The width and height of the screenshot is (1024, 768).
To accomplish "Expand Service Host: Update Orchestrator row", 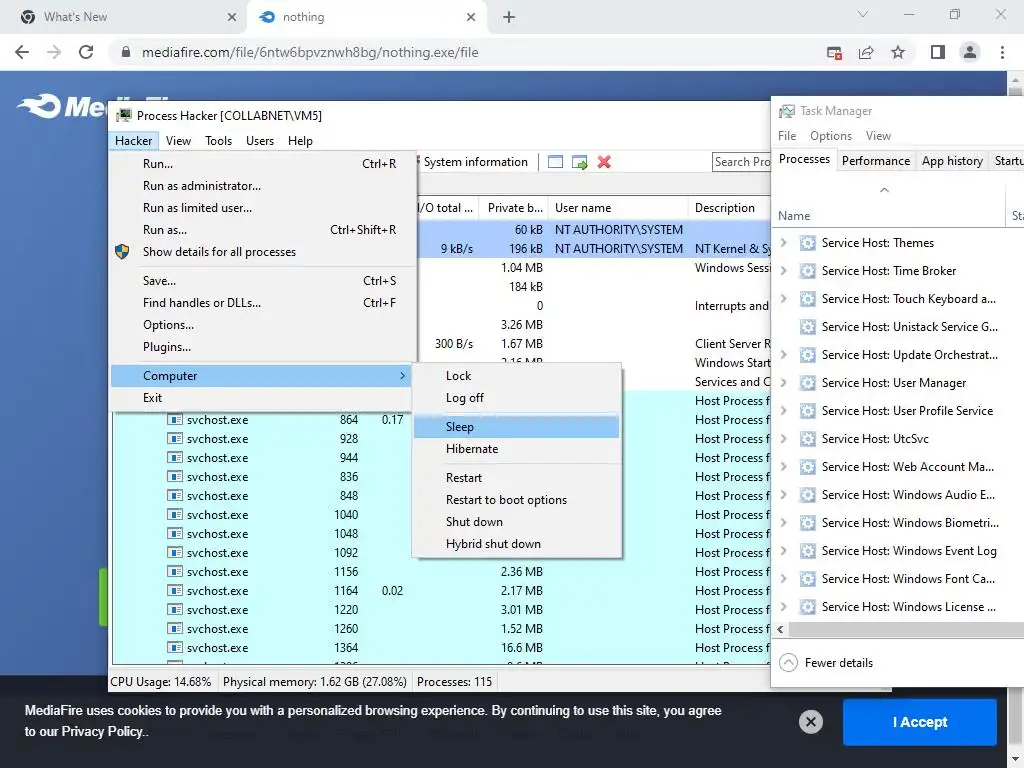I will pyautogui.click(x=784, y=355).
